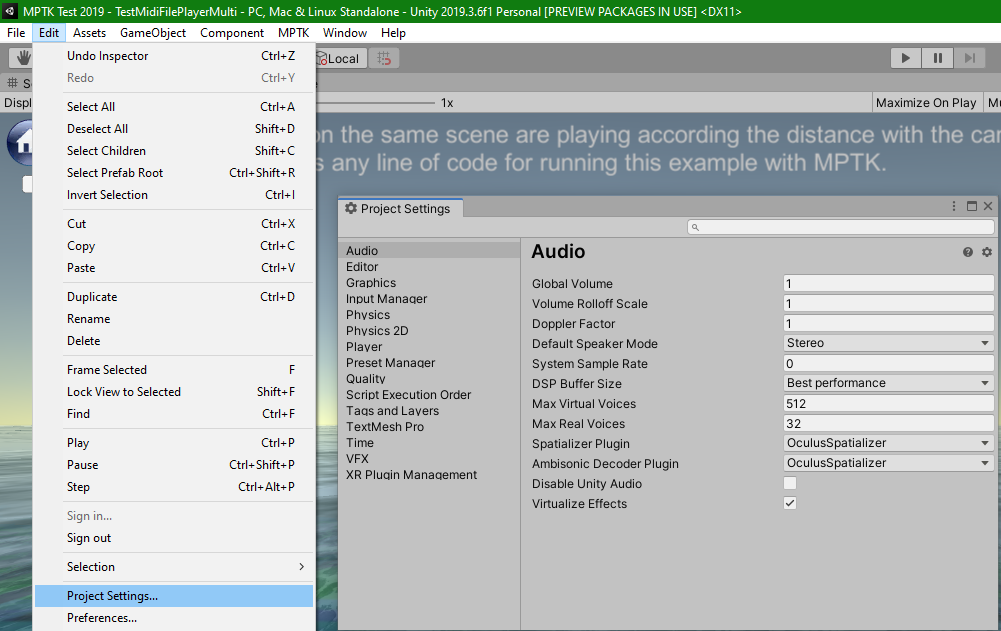Toggle Disable Unity Audio checkbox

[x=790, y=483]
